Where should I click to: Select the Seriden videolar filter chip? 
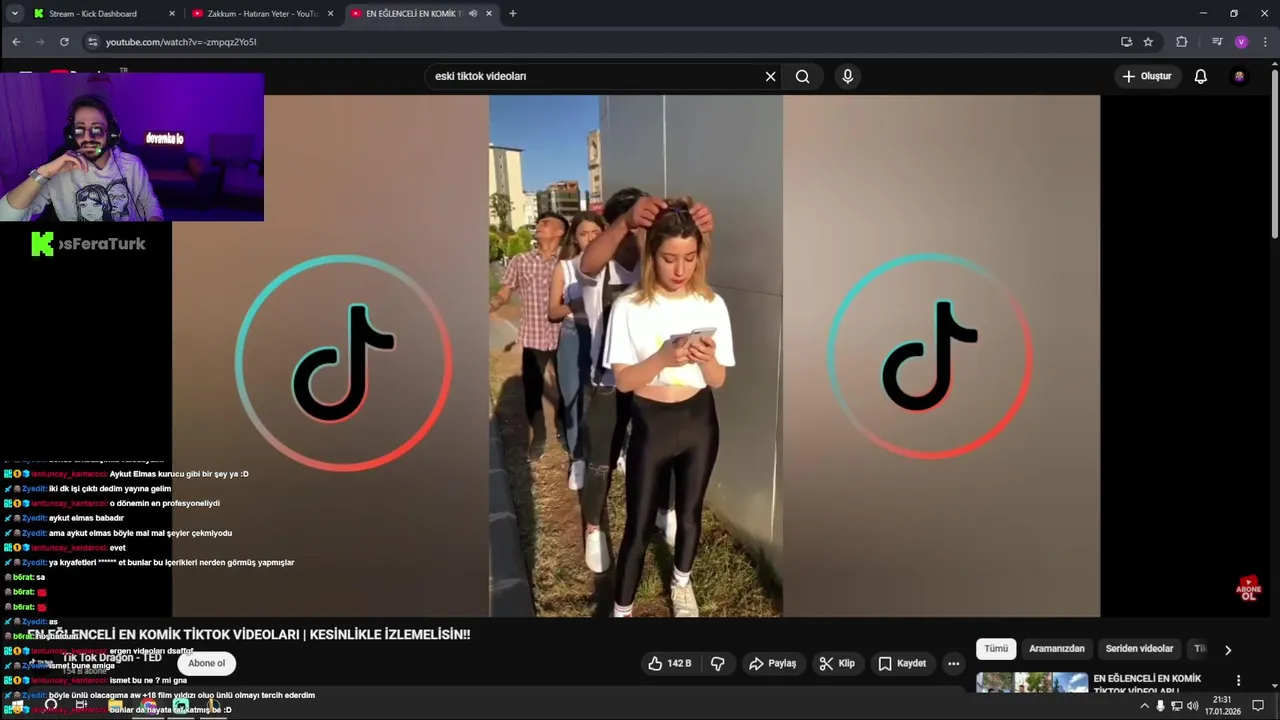click(1139, 649)
